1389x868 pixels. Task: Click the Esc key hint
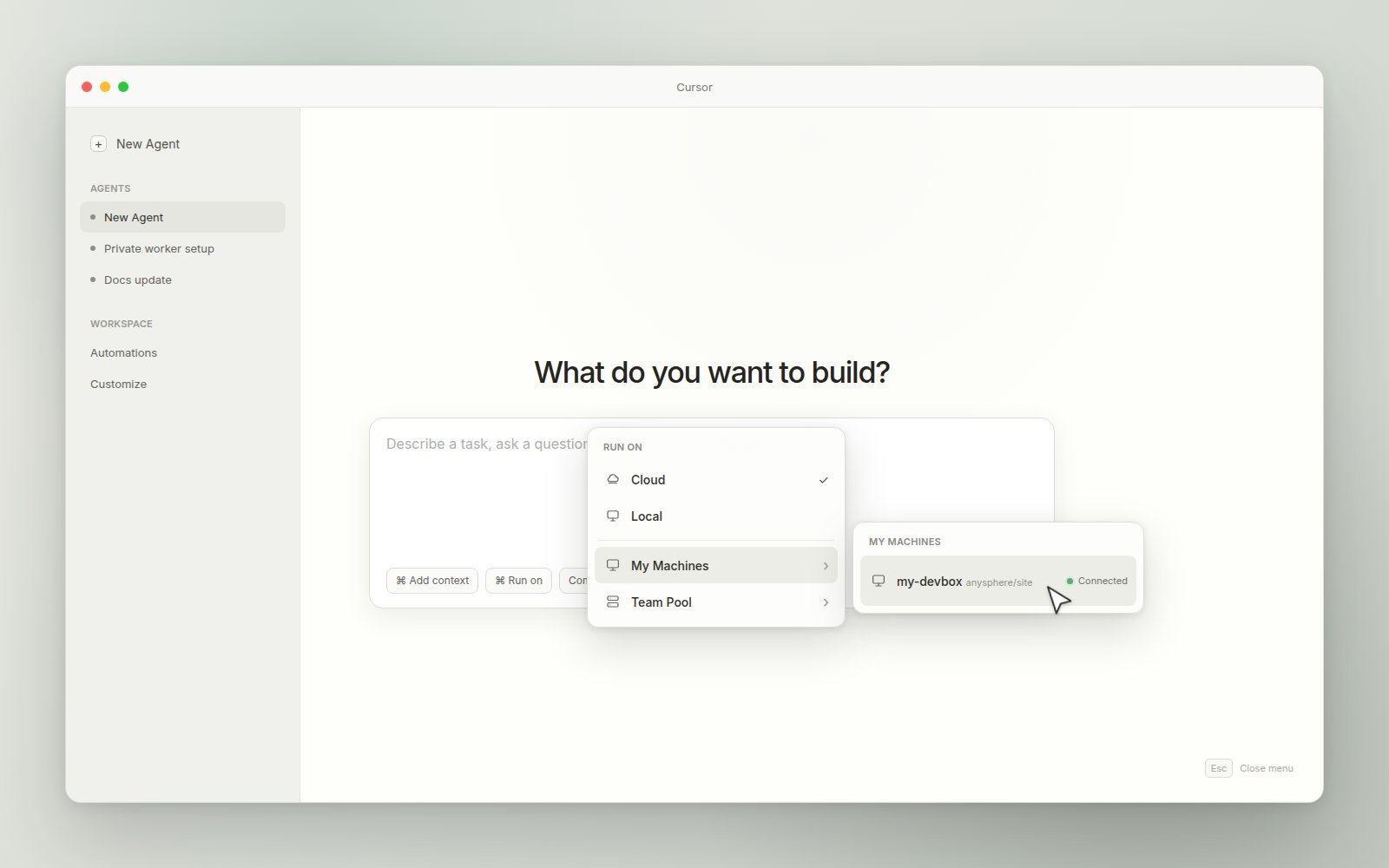point(1219,768)
